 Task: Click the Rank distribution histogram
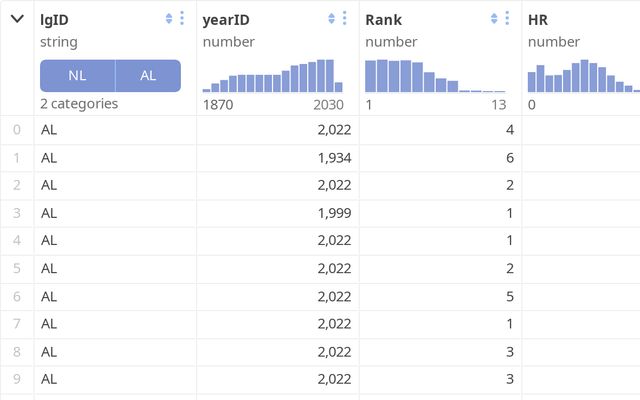(x=435, y=76)
